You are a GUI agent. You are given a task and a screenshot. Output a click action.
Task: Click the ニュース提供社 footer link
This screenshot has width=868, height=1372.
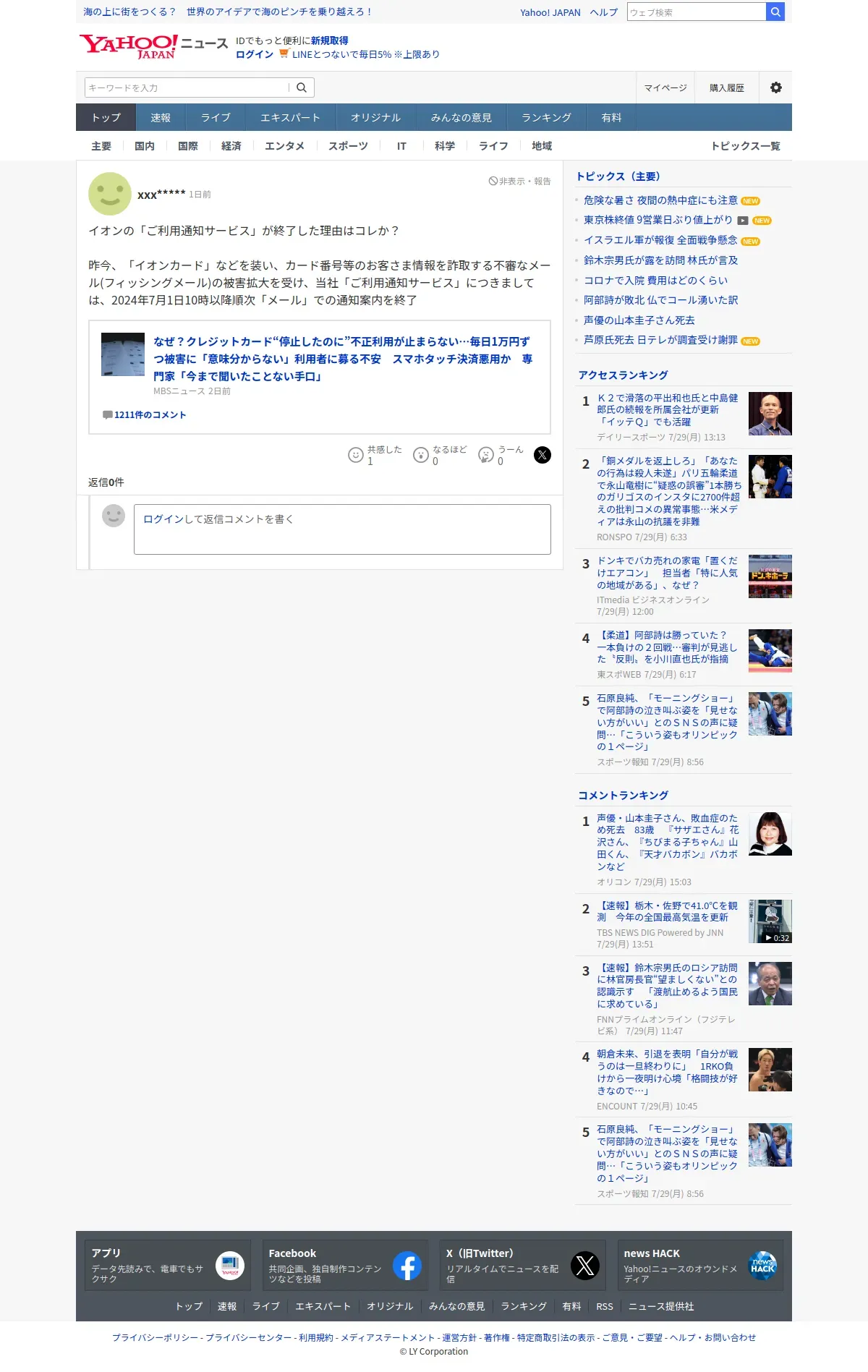click(x=661, y=1307)
